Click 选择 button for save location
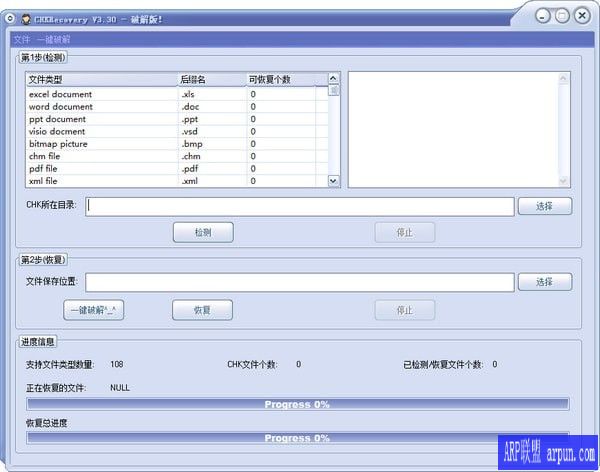Image resolution: width=600 pixels, height=472 pixels. (545, 282)
